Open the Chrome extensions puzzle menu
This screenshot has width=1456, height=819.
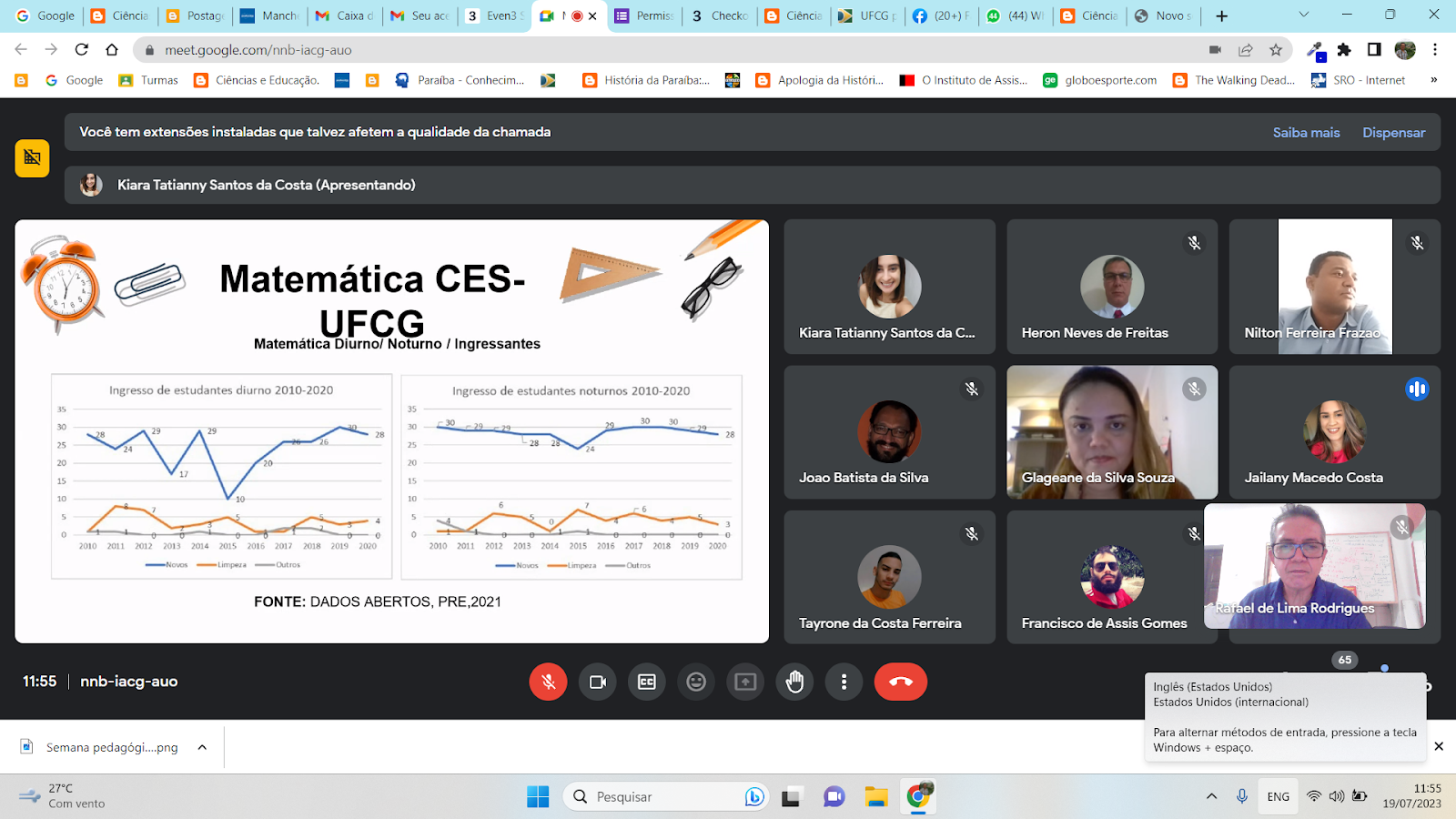point(1344,50)
